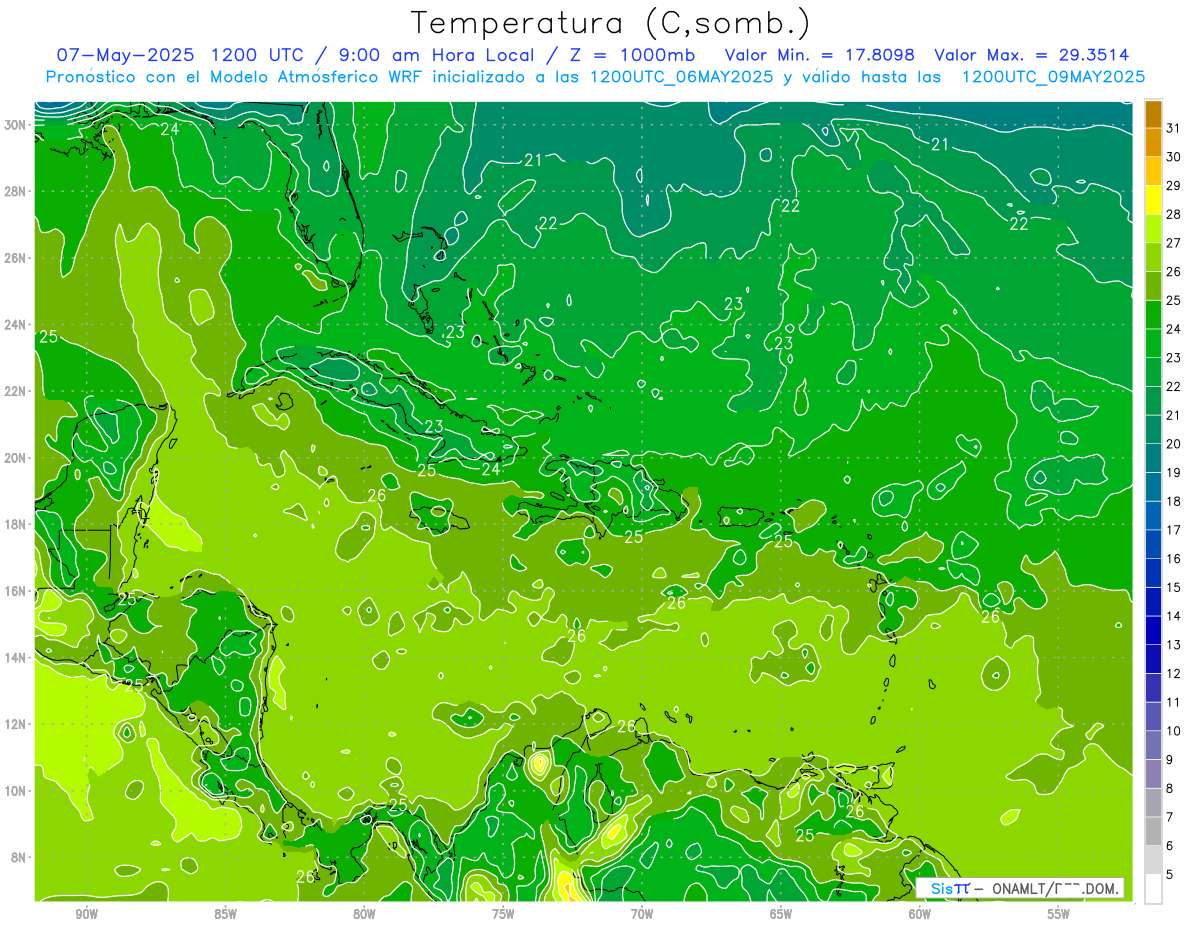Click the latitude label '28N'
Viewport: 1200px width, 927px height.
point(16,191)
